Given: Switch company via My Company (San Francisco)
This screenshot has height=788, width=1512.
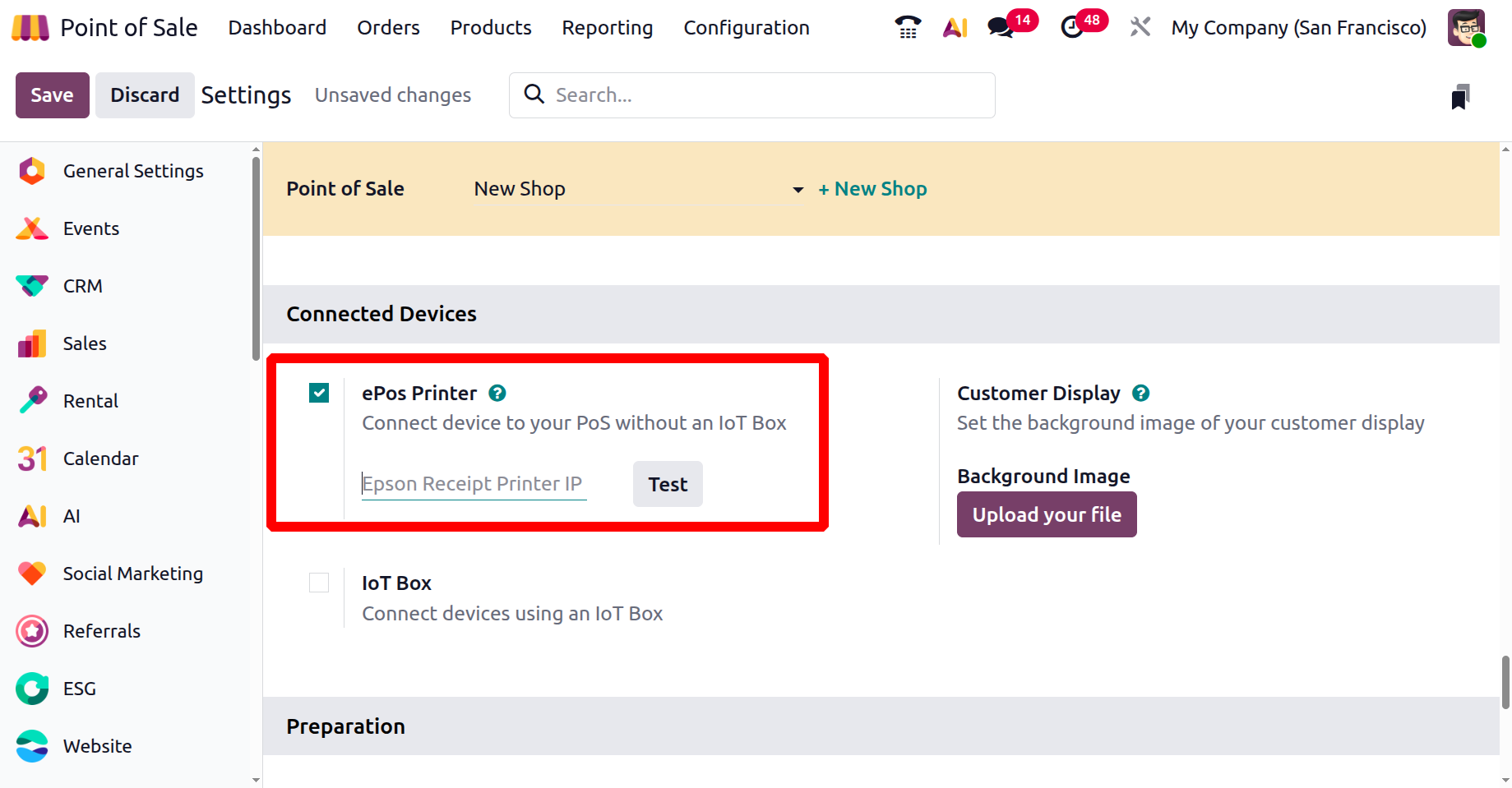Looking at the screenshot, I should (1298, 28).
